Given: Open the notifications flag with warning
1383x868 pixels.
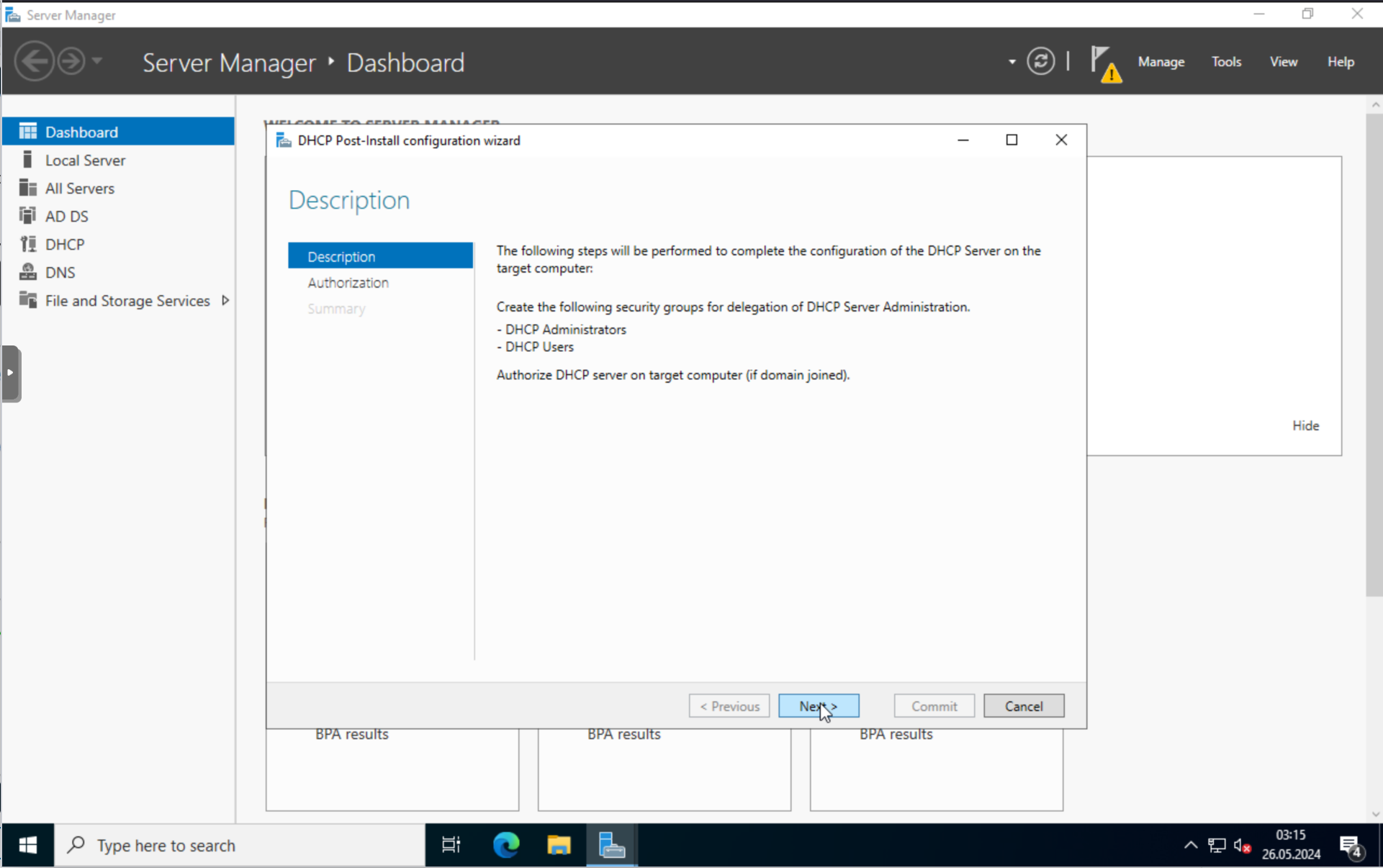Looking at the screenshot, I should (x=1106, y=63).
